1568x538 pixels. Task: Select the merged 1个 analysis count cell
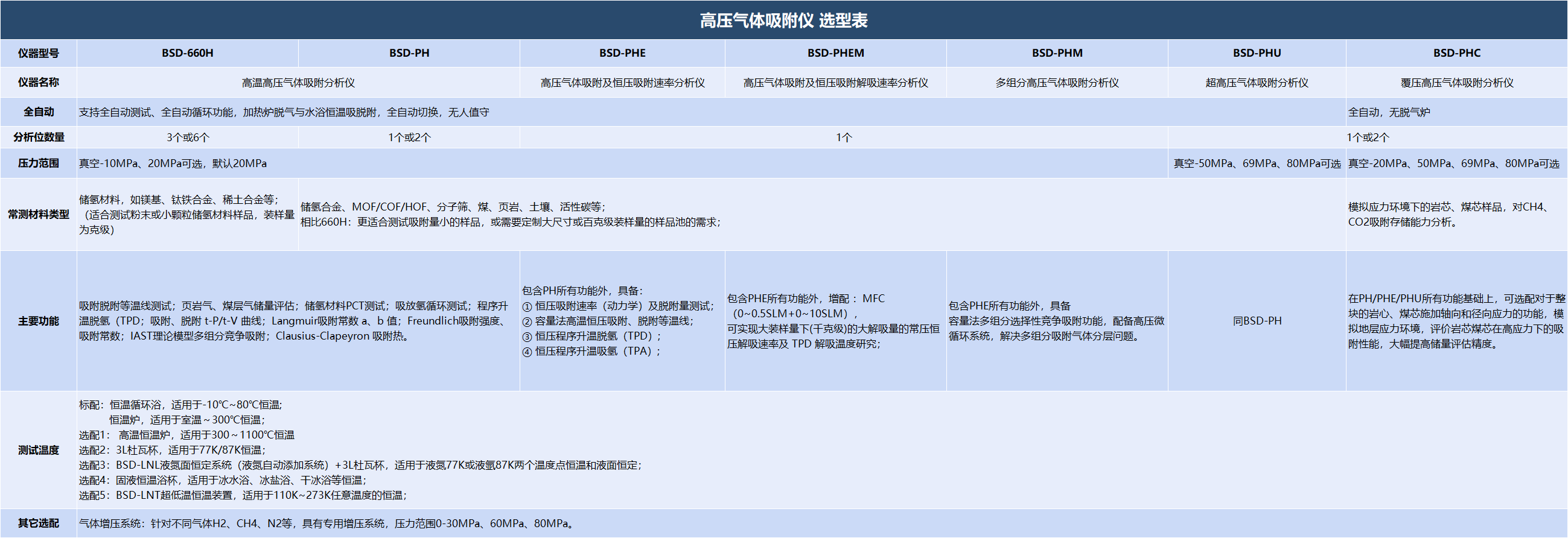click(x=844, y=137)
